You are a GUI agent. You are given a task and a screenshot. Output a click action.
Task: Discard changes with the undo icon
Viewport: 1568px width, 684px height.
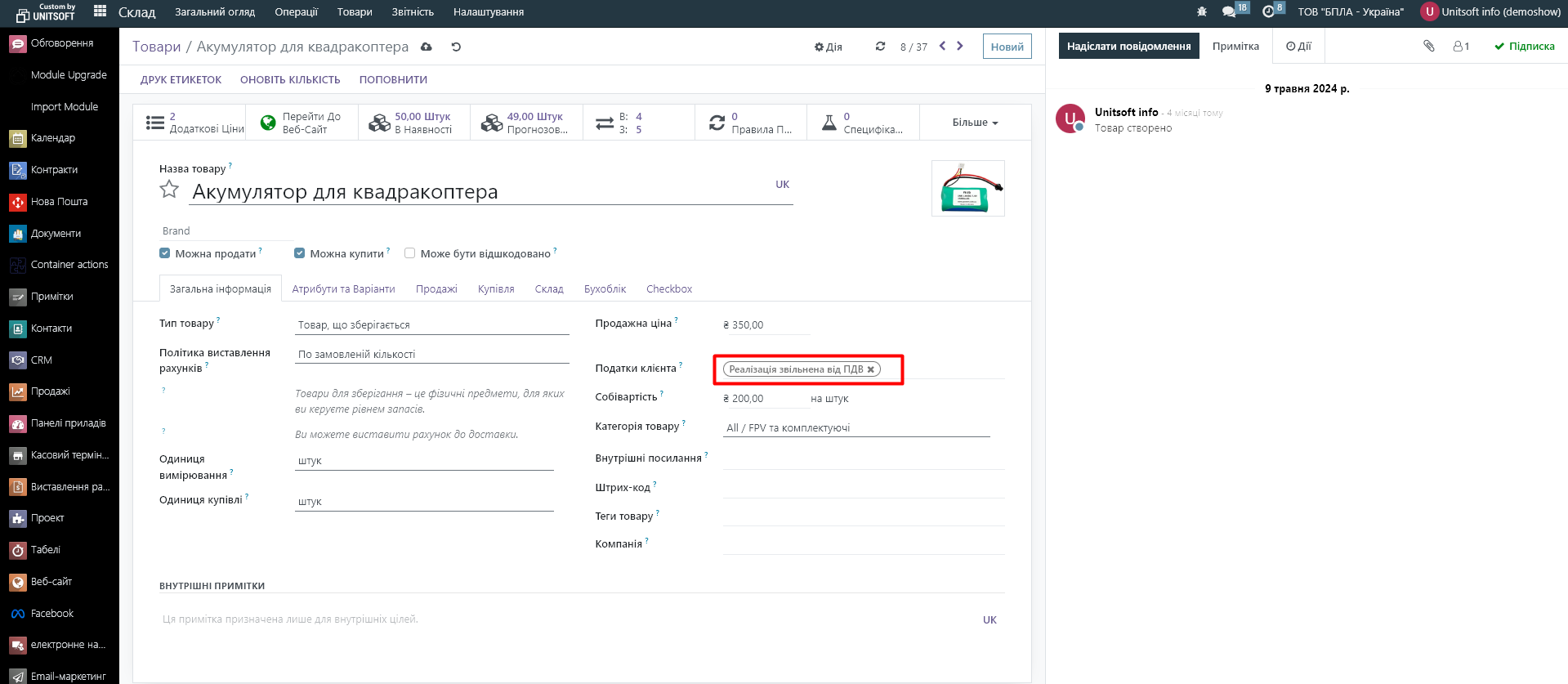[456, 47]
